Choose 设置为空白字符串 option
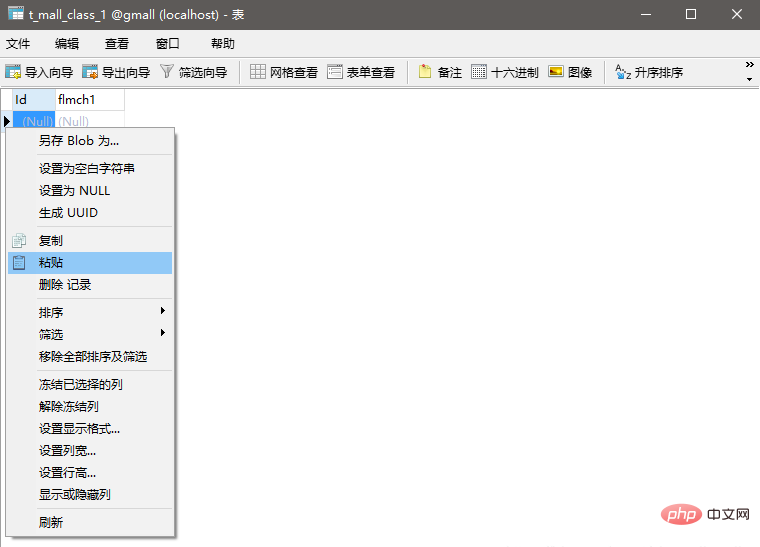The image size is (760, 547). tap(90, 169)
